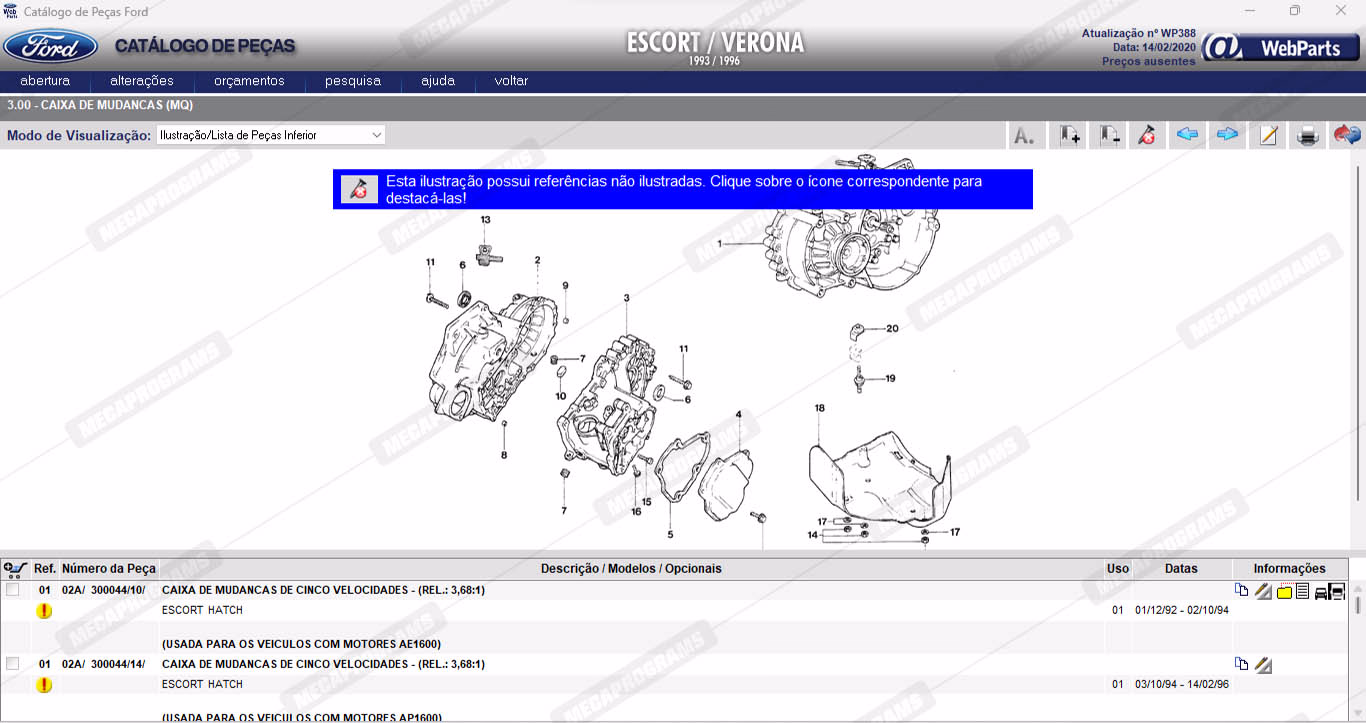1366x723 pixels.
Task: Click the WebParts logo button
Action: [x=1279, y=48]
